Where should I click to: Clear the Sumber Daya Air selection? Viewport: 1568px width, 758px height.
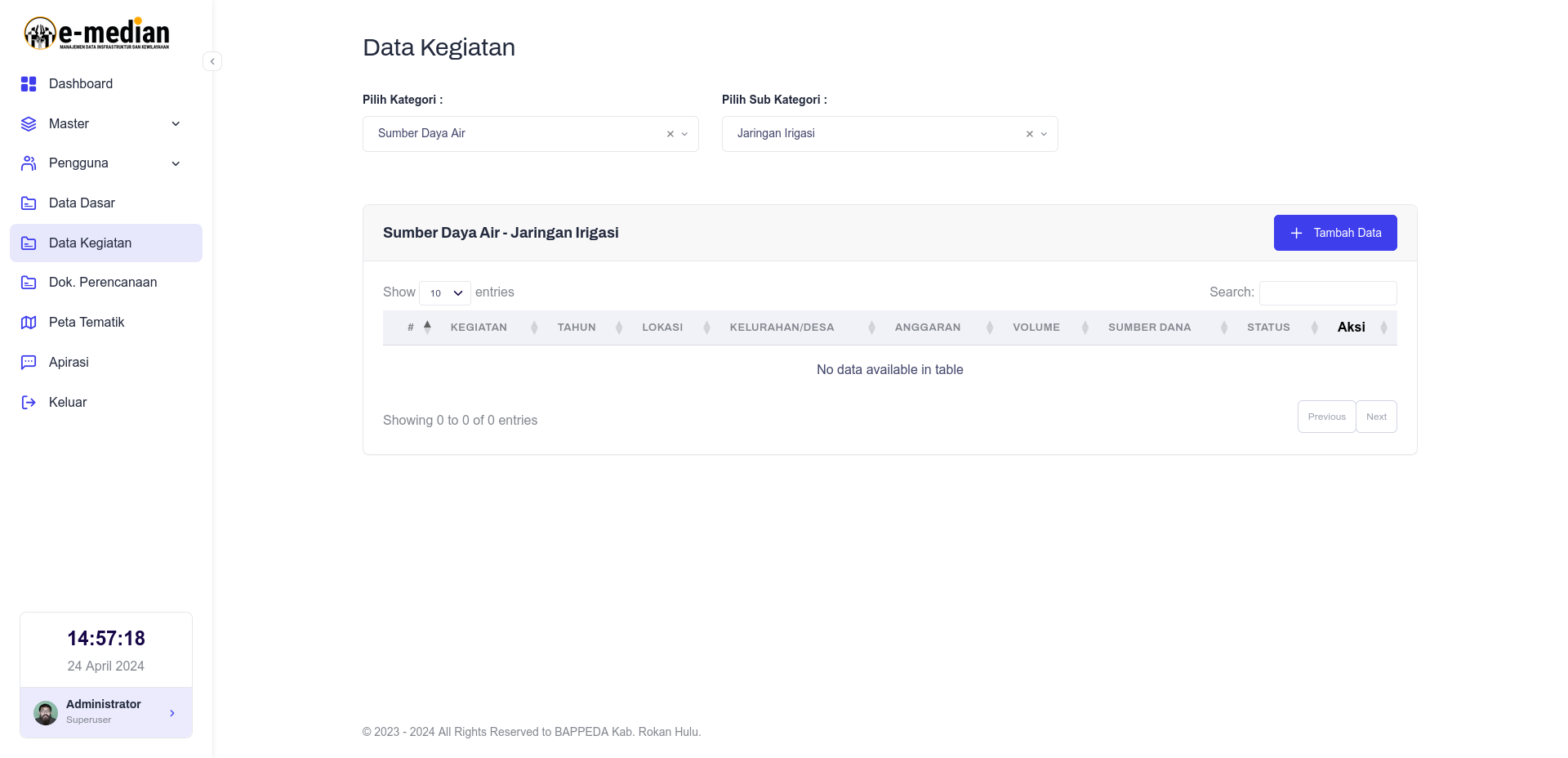[x=670, y=134]
